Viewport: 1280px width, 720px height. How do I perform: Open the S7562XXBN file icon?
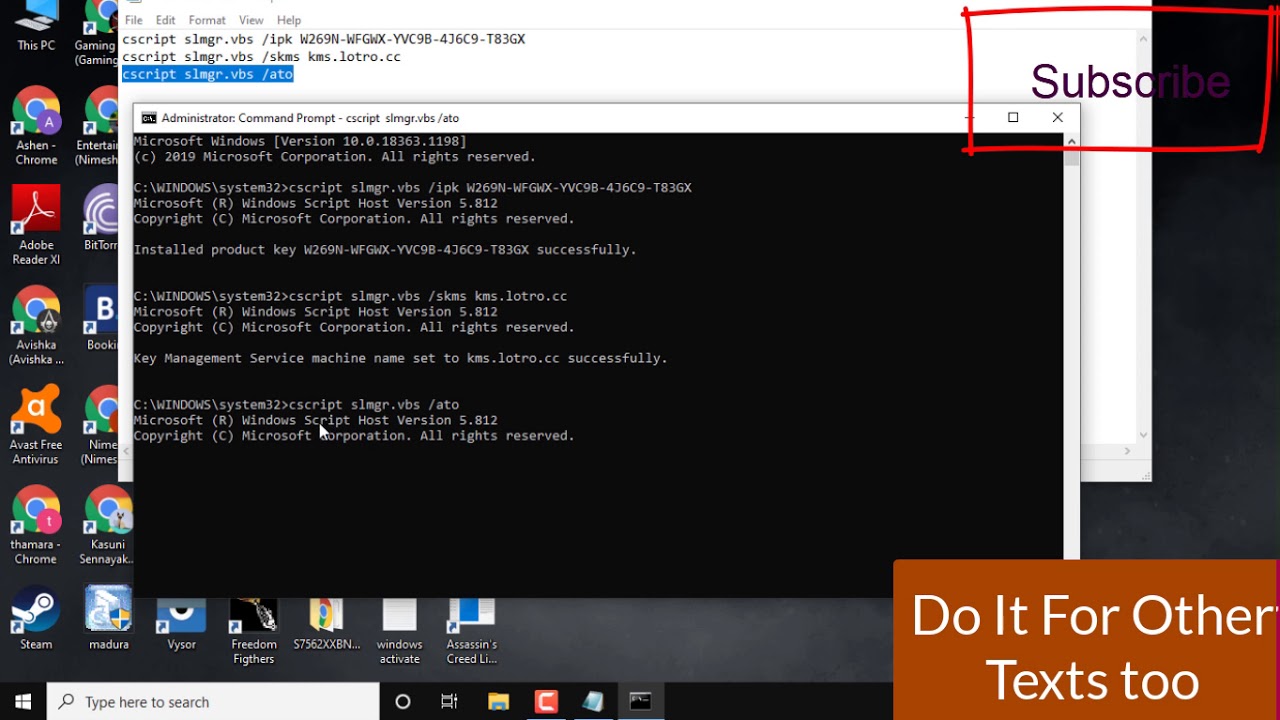click(x=326, y=626)
